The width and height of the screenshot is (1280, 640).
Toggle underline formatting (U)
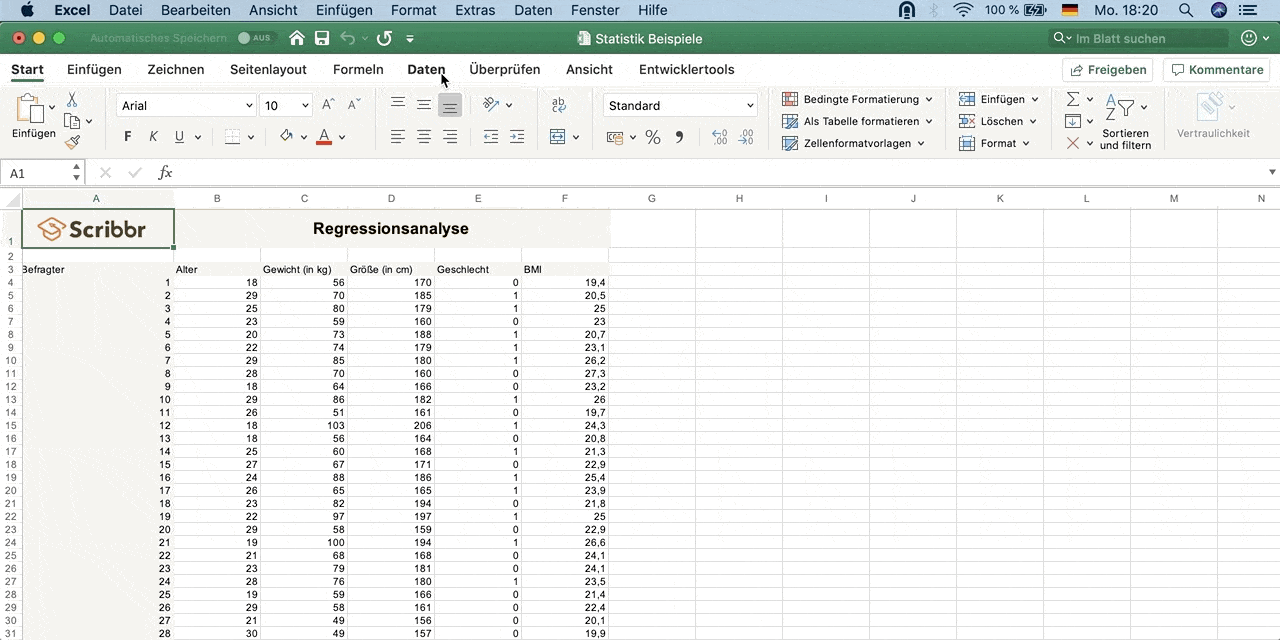coord(179,137)
